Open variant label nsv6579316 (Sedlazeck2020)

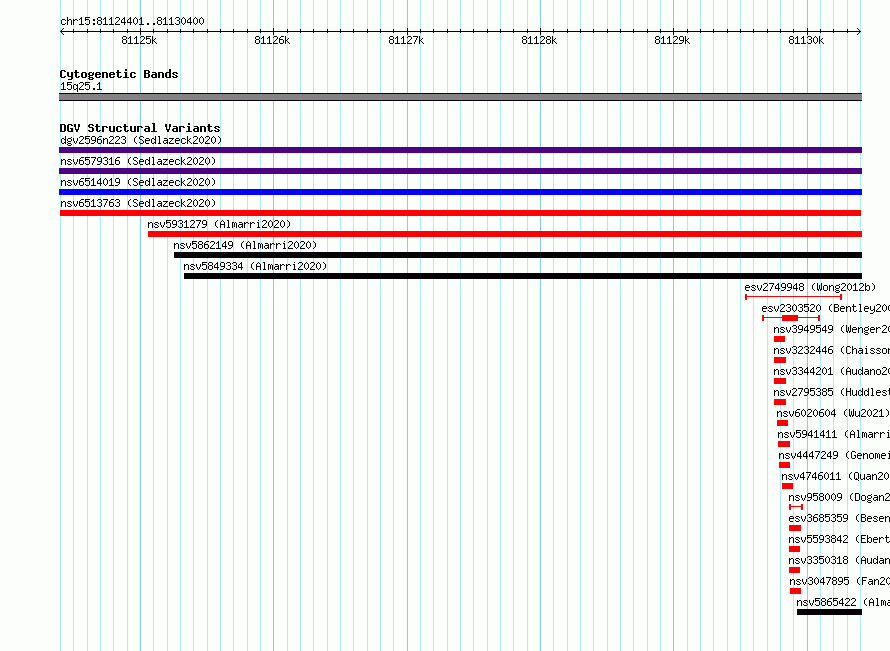(138, 161)
